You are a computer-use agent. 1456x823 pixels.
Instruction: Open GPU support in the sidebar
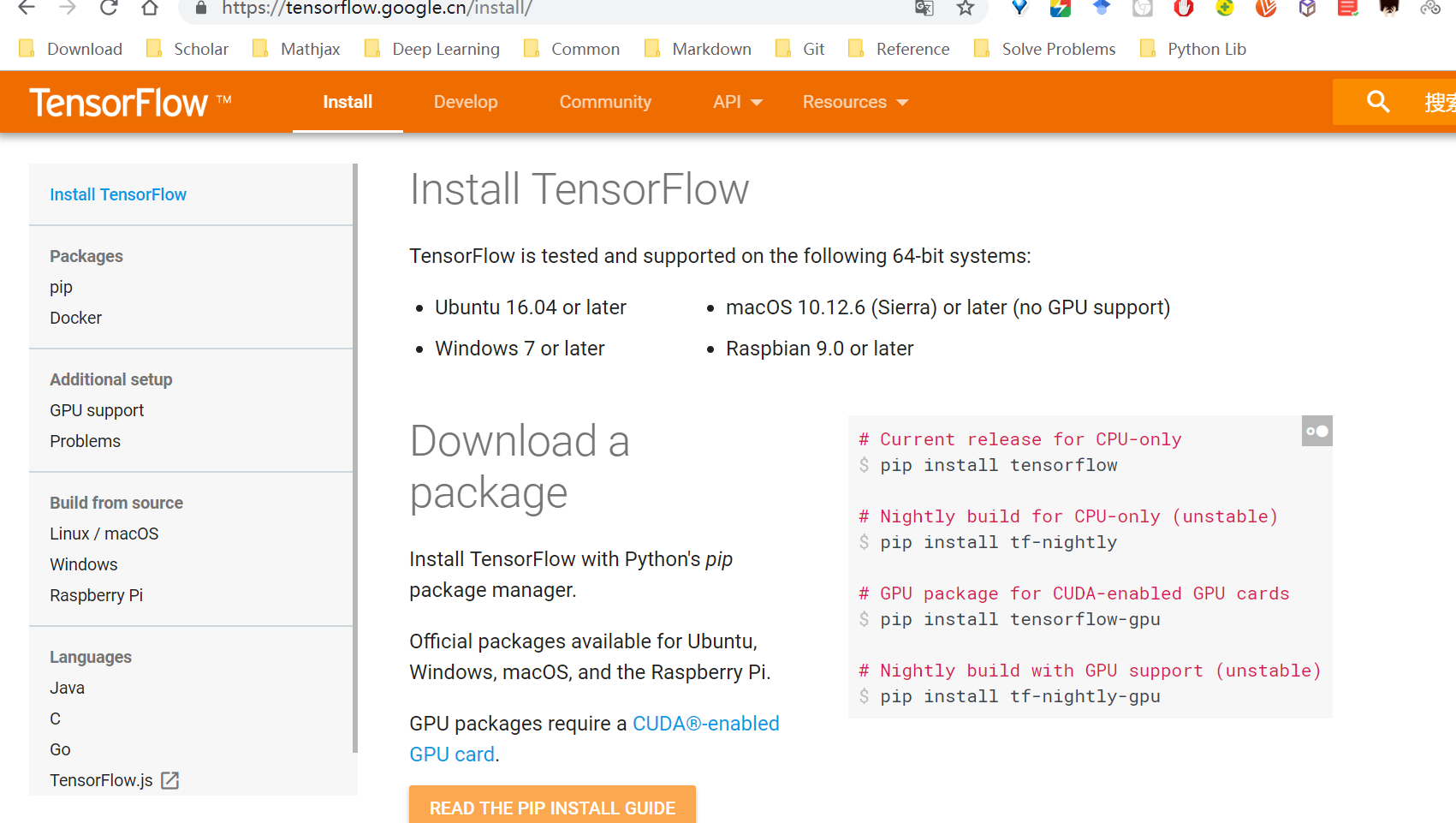[x=97, y=410]
